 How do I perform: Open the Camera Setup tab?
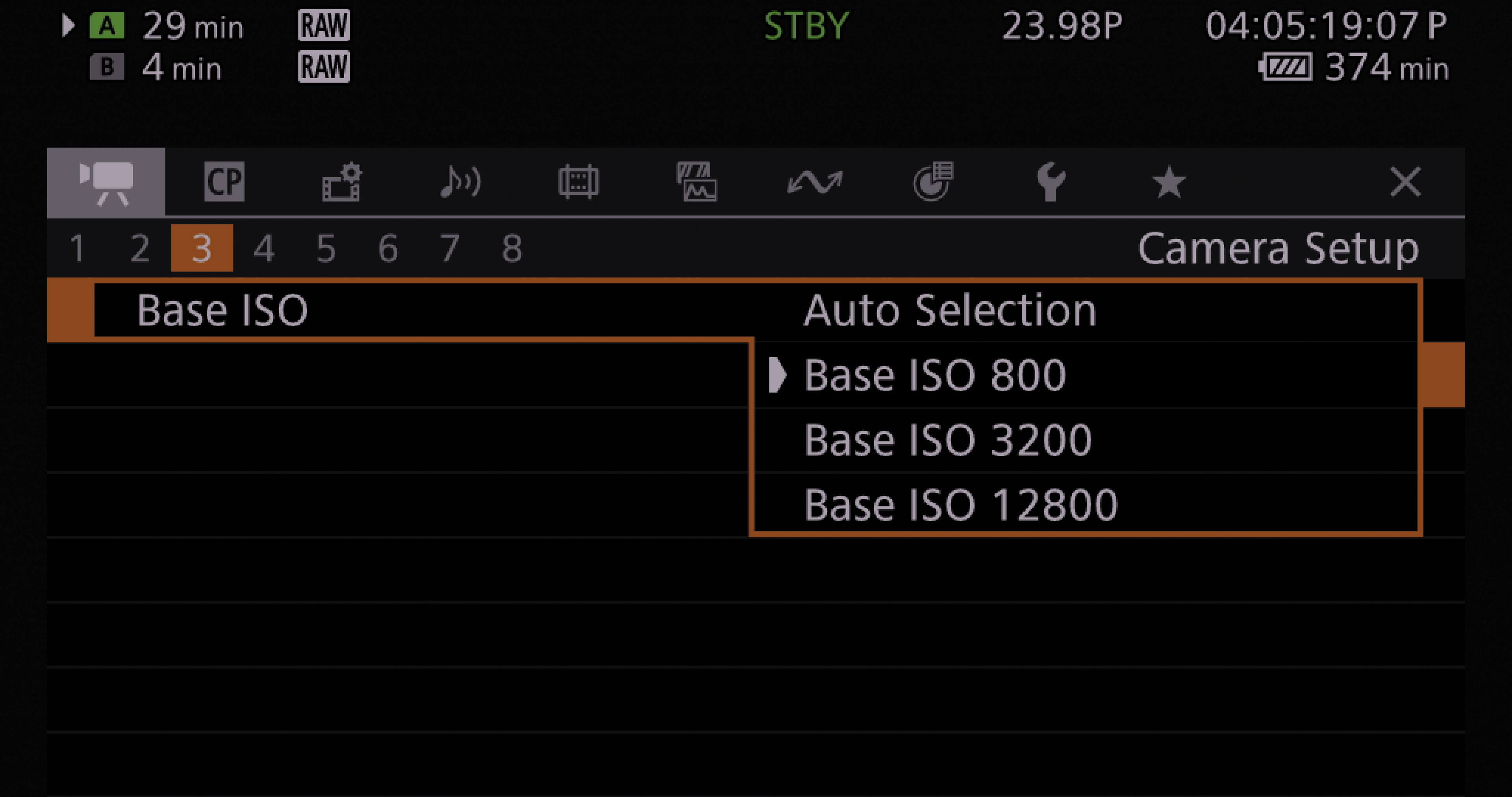coord(106,182)
